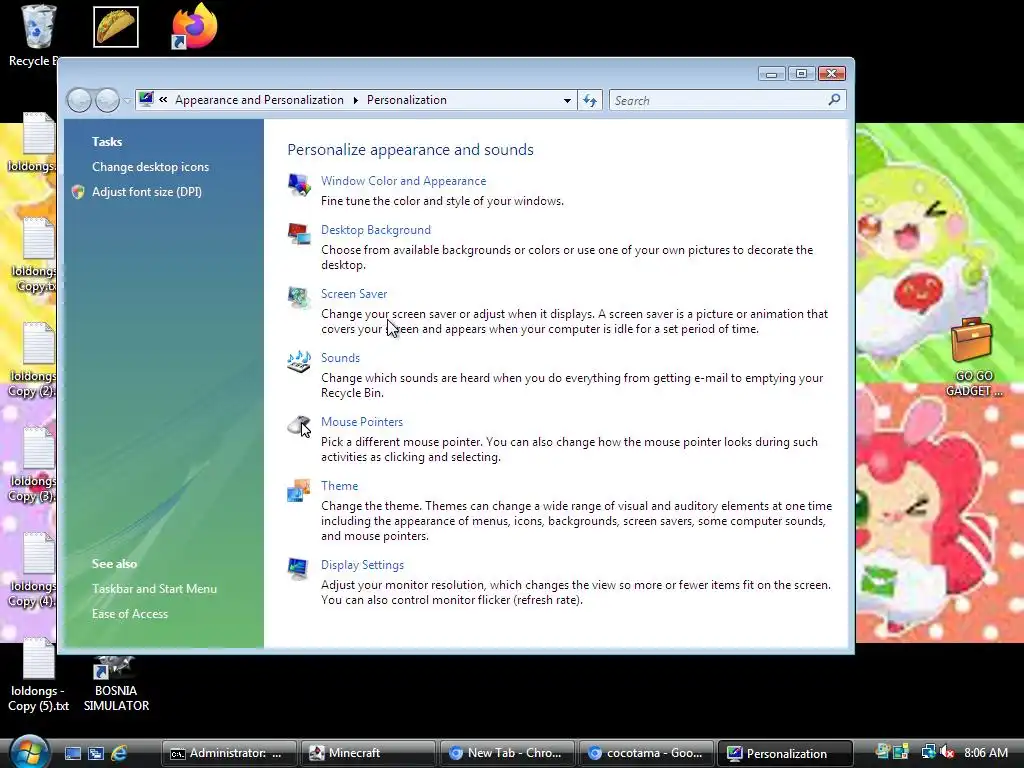Click the Mouse Pointers icon

pos(299,426)
